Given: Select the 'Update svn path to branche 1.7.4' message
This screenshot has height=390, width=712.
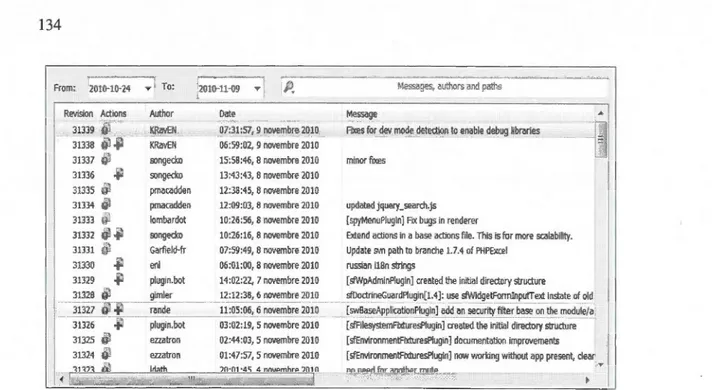Looking at the screenshot, I should coord(426,251).
